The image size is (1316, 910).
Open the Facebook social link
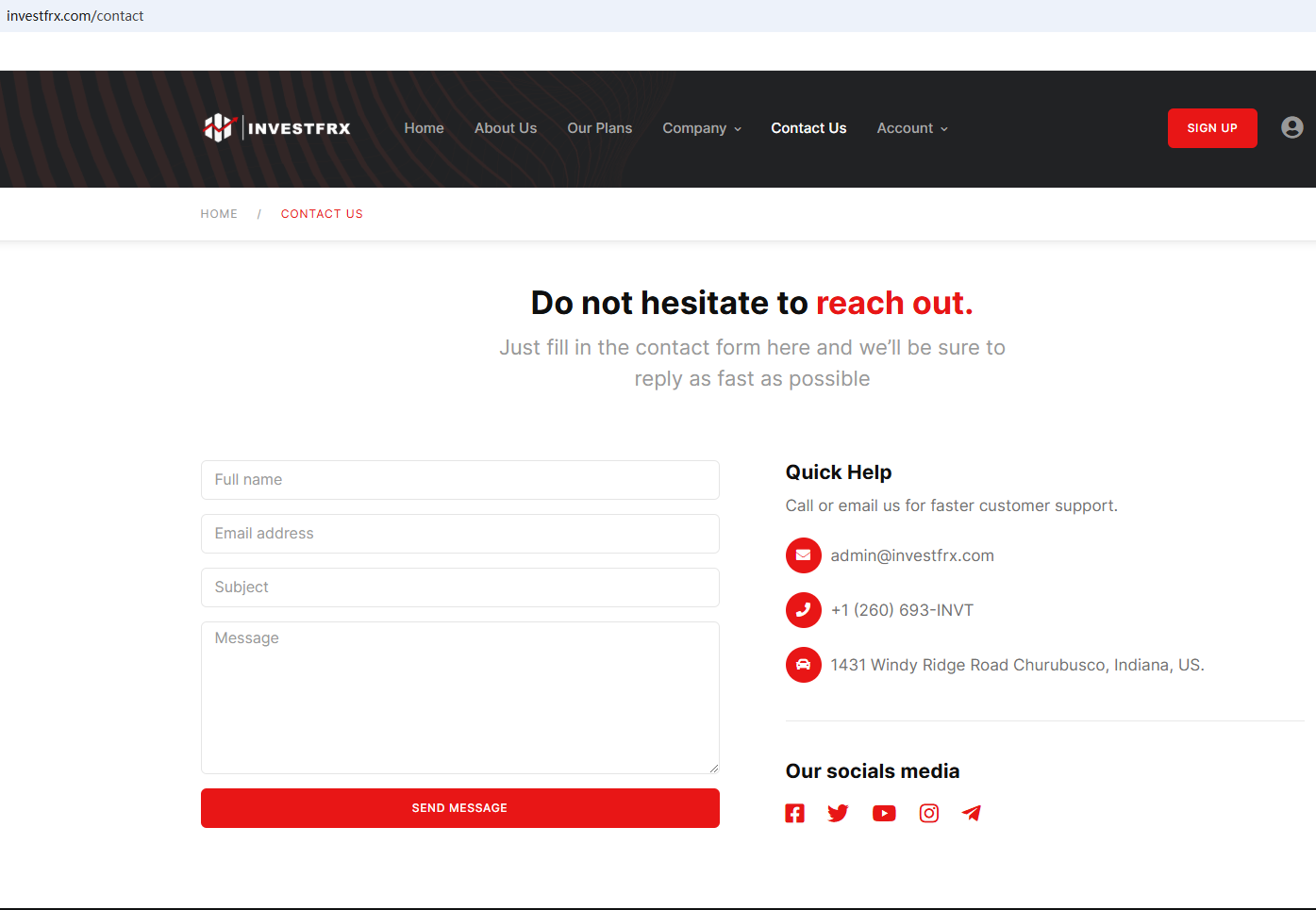795,813
